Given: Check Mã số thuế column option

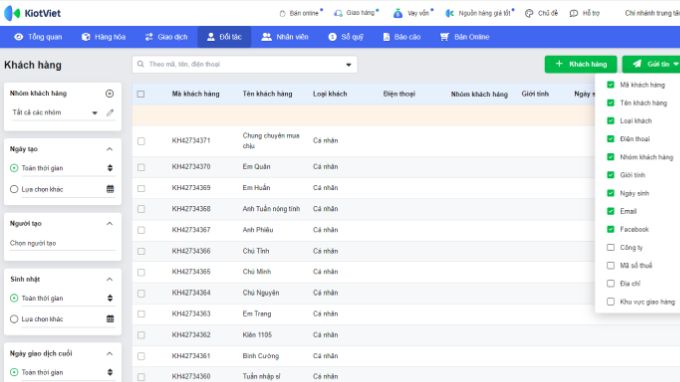Looking at the screenshot, I should coord(611,265).
